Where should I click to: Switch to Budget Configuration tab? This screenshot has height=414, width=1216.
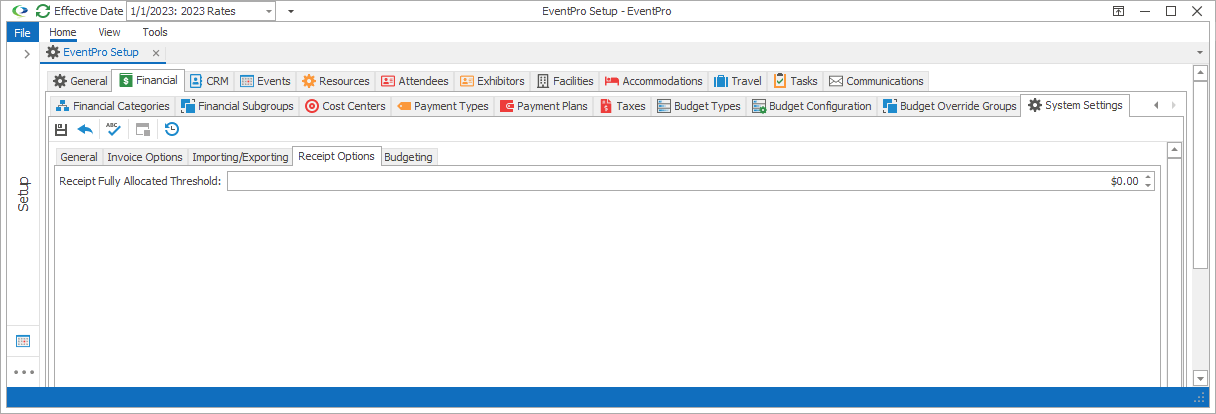click(812, 106)
